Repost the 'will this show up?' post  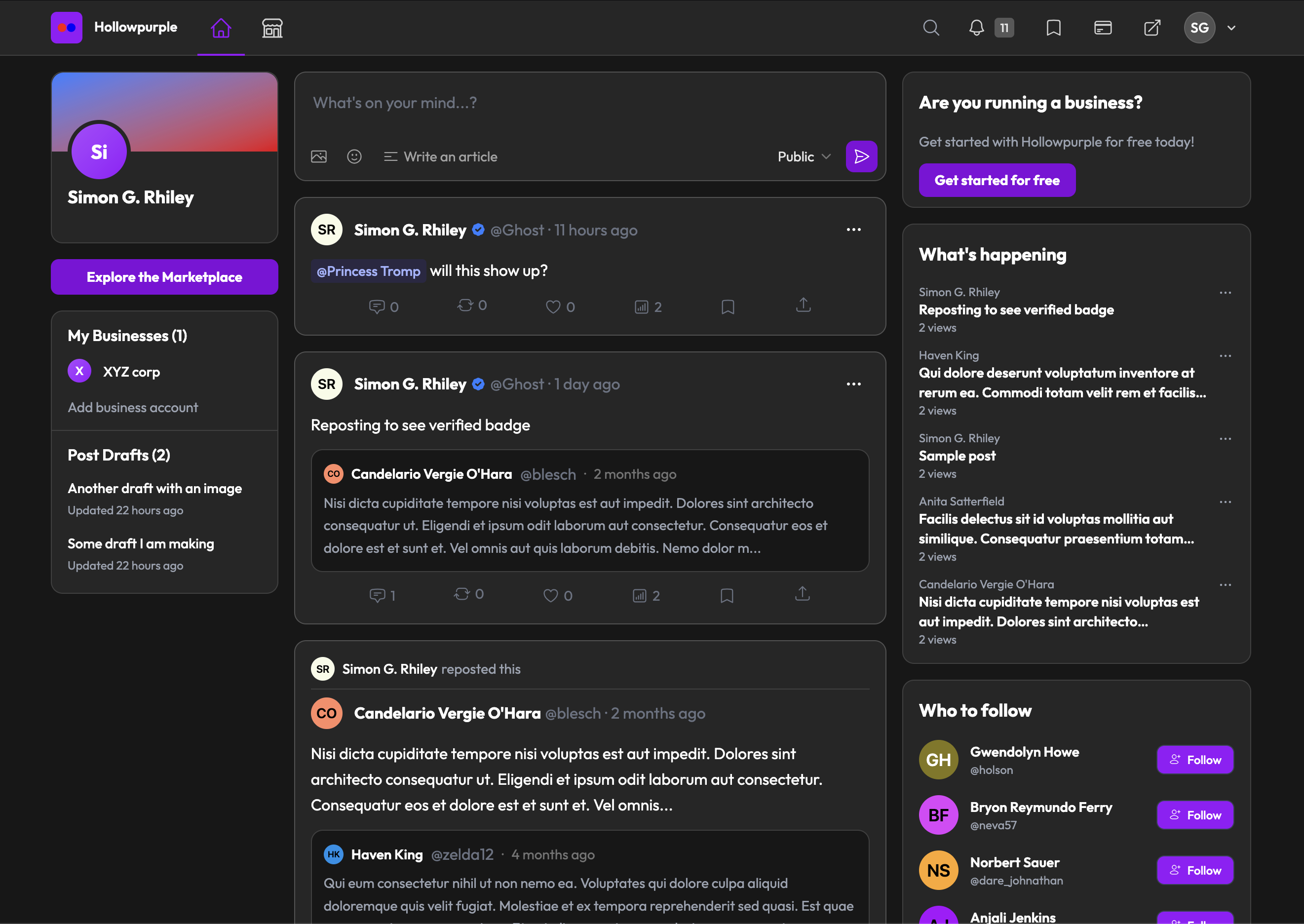pos(472,306)
